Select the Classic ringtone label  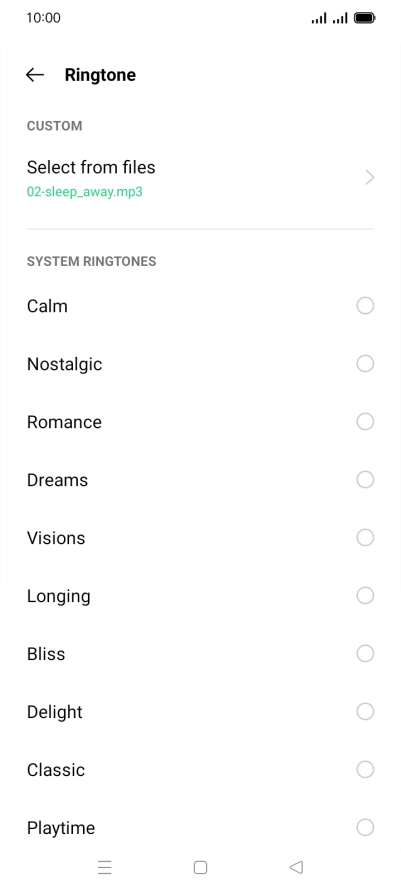56,770
